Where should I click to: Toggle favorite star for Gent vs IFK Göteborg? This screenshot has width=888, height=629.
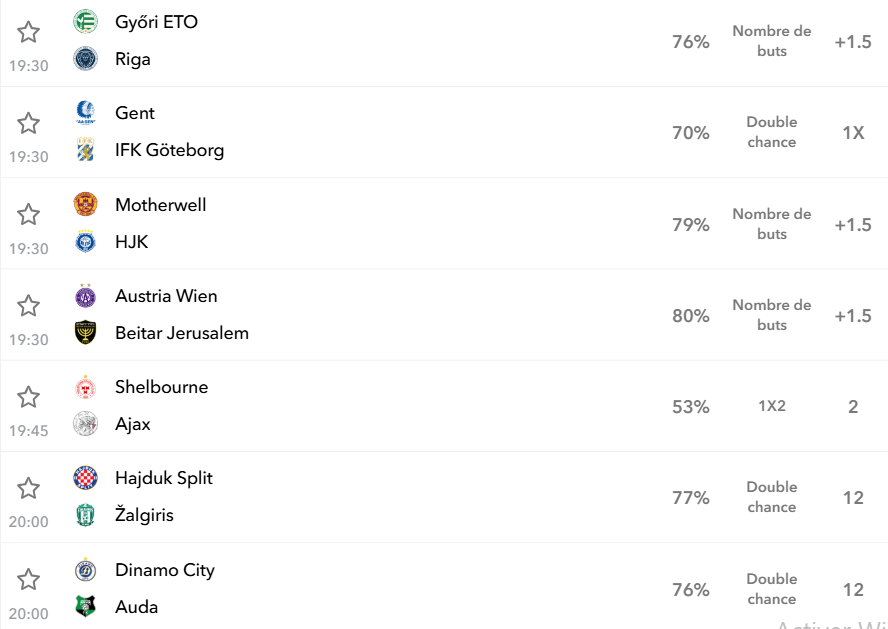click(x=28, y=123)
